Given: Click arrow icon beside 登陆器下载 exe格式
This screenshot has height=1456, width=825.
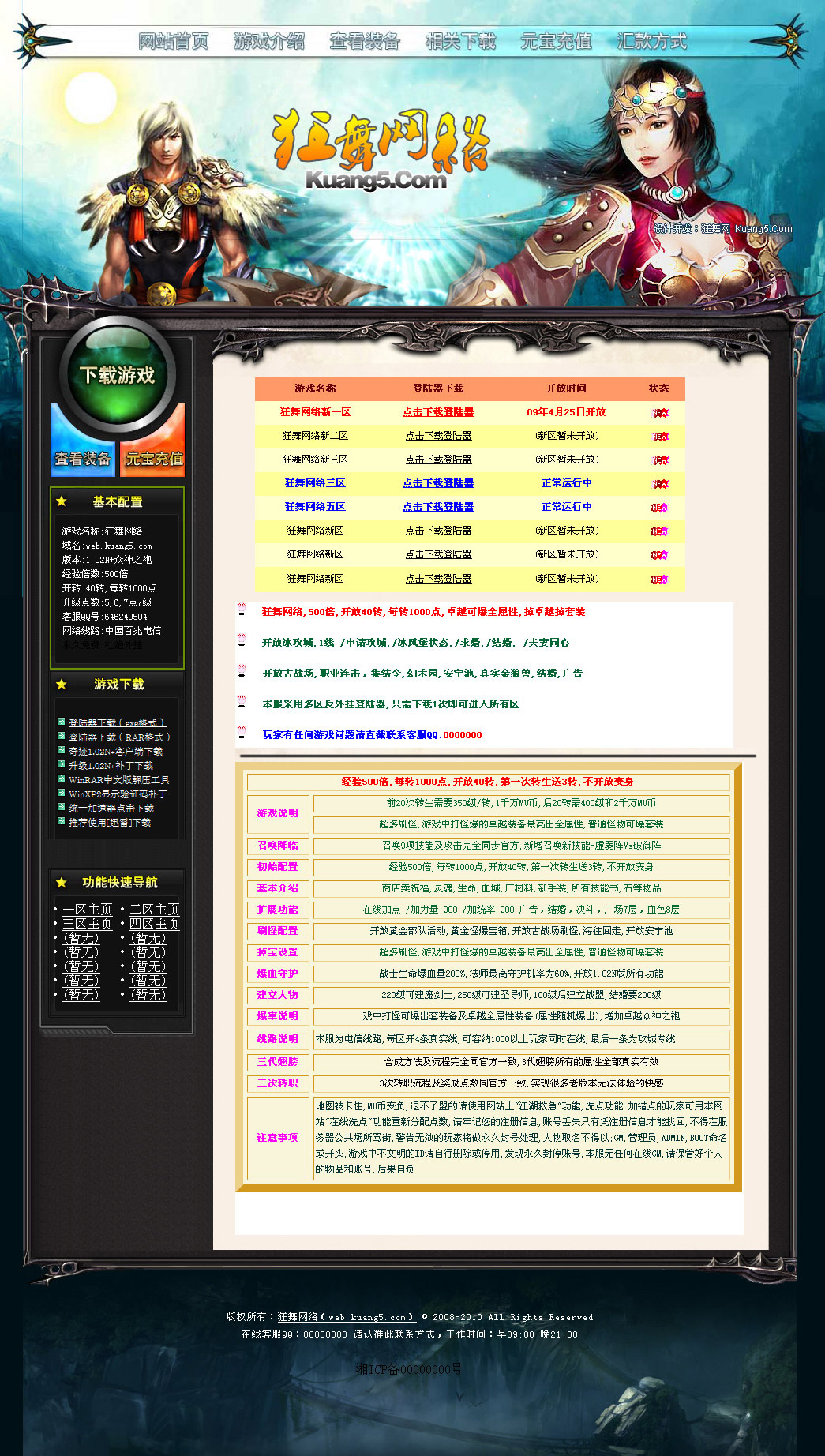Looking at the screenshot, I should (61, 722).
